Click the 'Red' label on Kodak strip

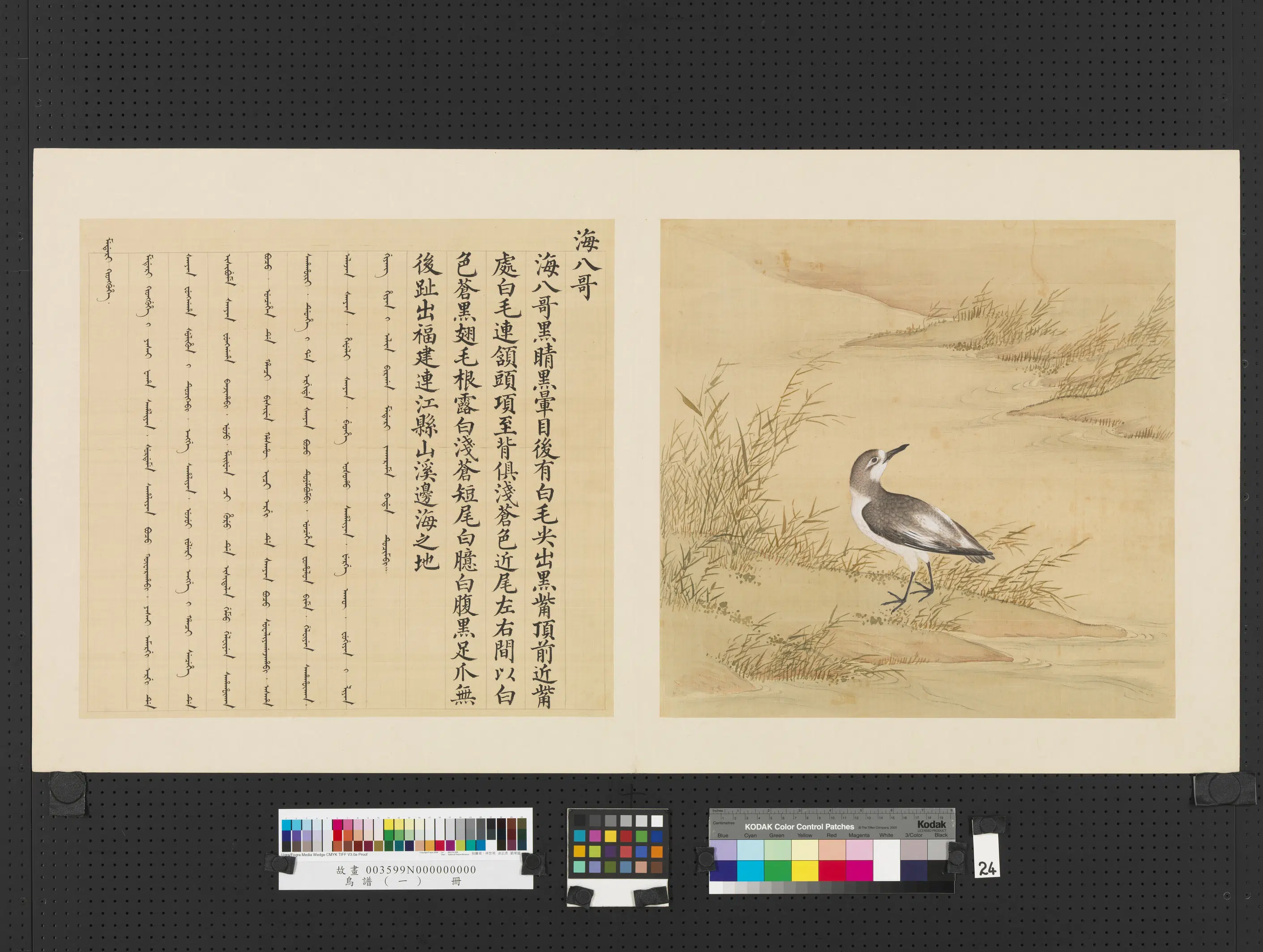point(832,836)
